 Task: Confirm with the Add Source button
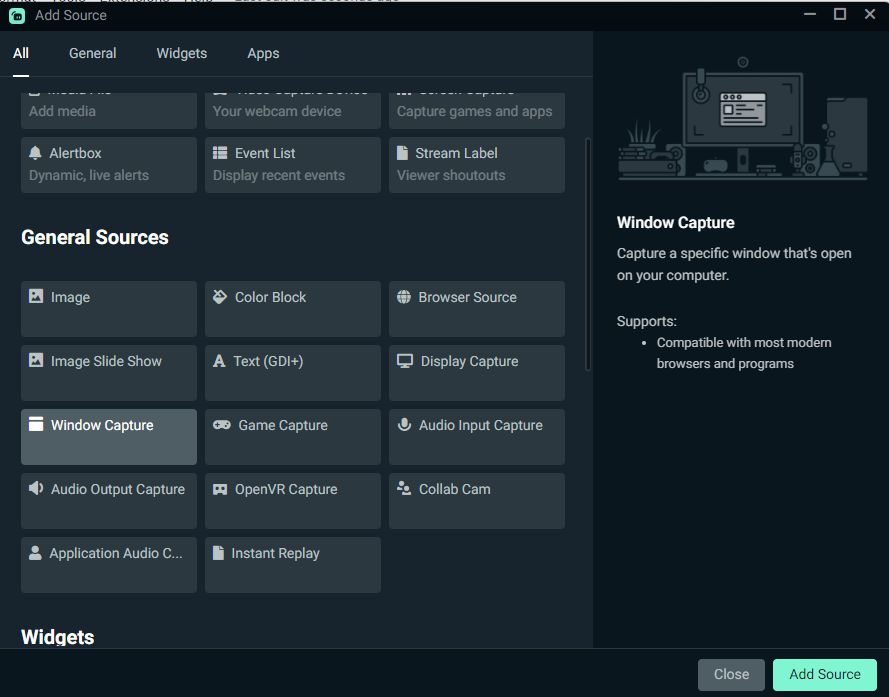tap(825, 674)
